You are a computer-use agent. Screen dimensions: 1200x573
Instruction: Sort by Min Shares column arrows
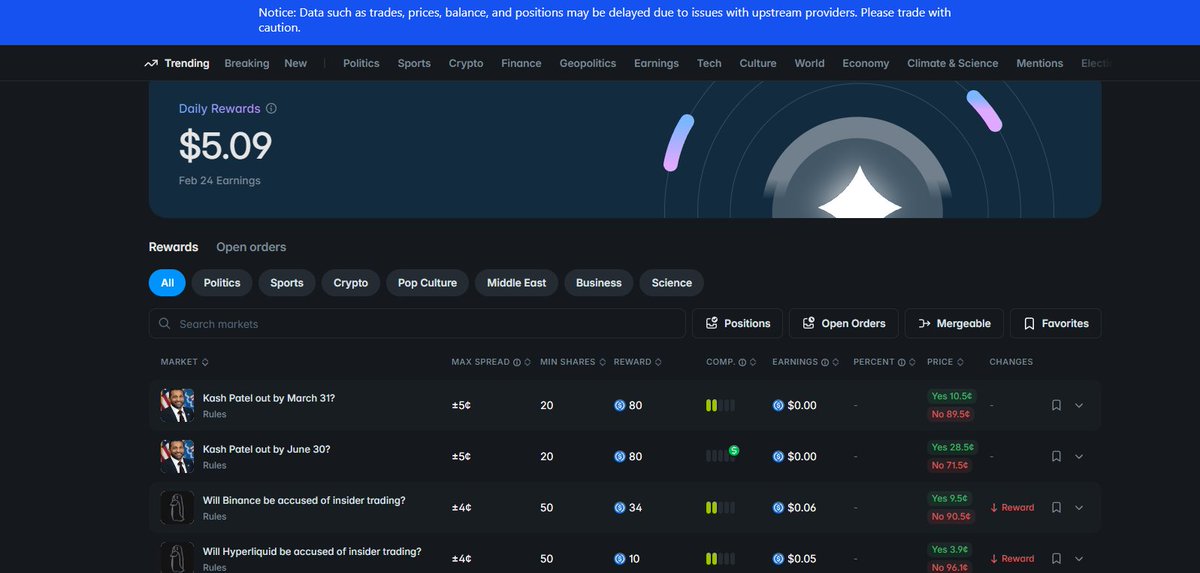(602, 362)
